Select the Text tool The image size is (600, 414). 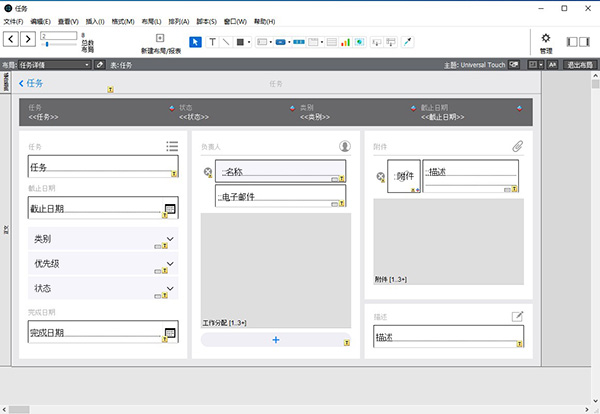[212, 42]
